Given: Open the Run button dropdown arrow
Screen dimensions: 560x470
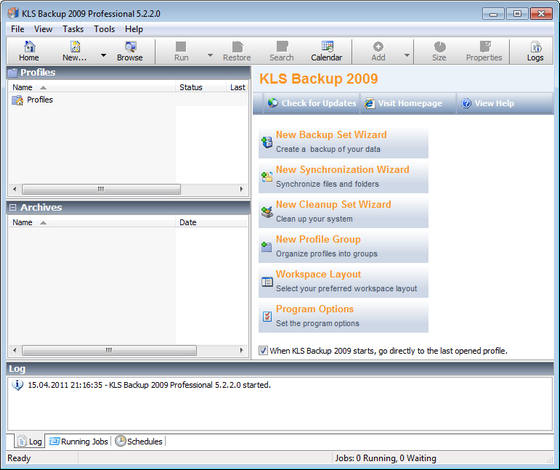Looking at the screenshot, I should click(x=210, y=55).
